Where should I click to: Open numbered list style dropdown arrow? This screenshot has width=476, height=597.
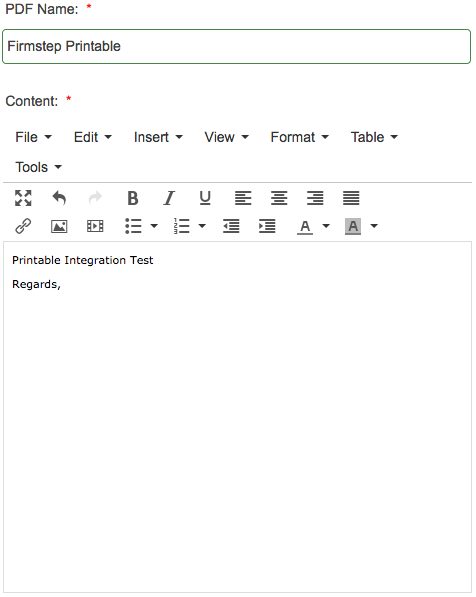tap(202, 226)
